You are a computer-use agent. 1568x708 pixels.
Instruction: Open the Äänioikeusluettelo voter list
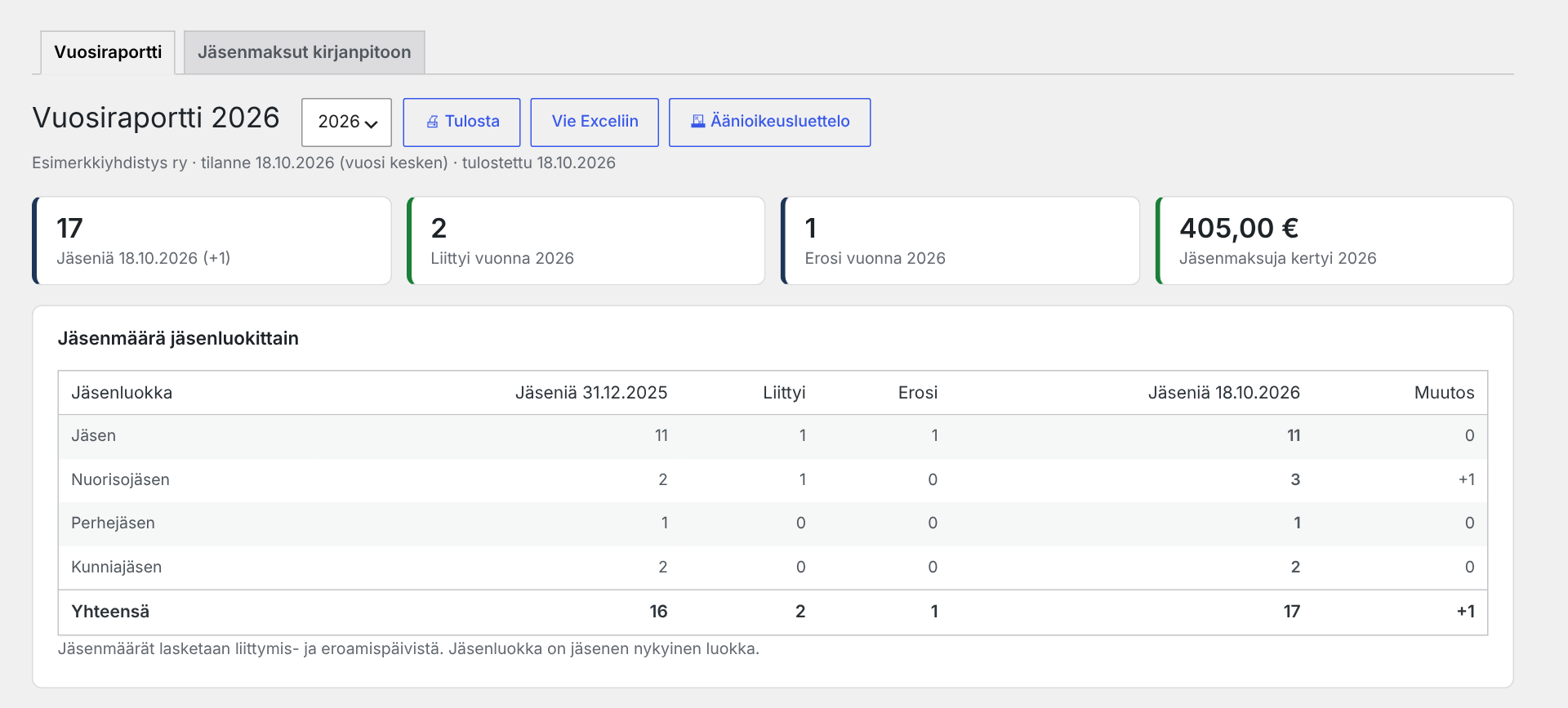tap(769, 122)
